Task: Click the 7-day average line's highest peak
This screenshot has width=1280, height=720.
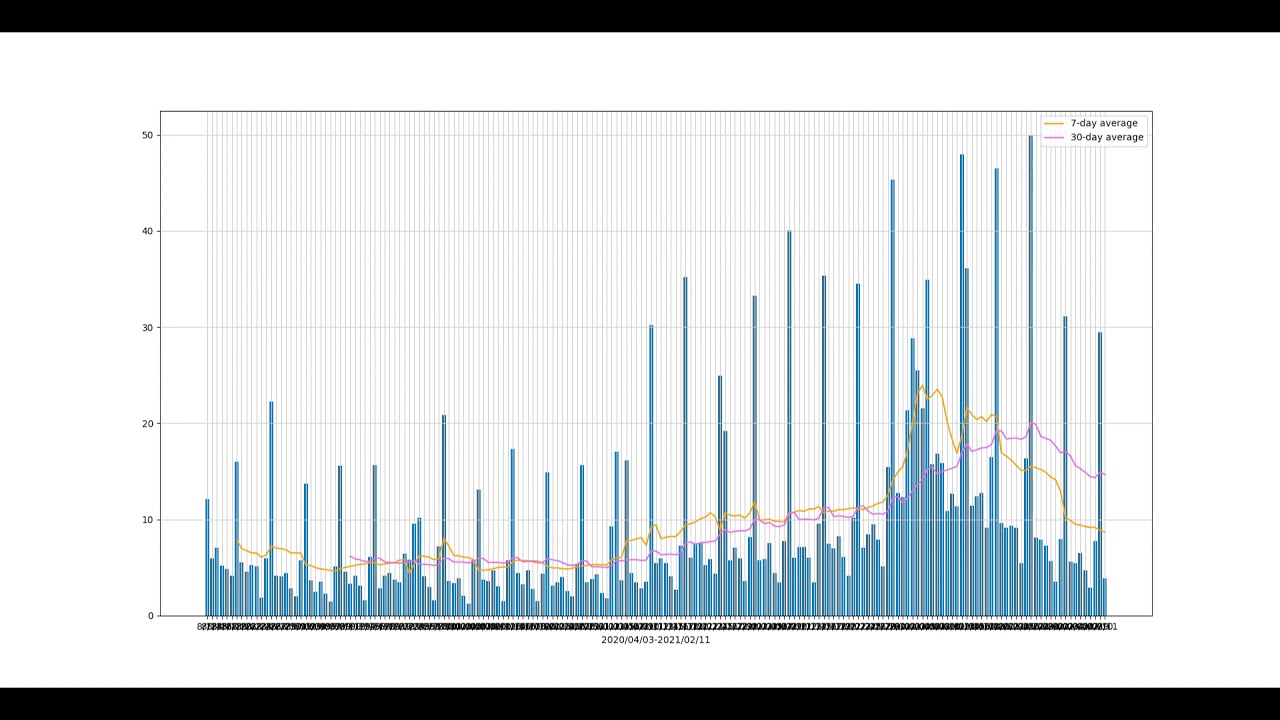Action: tap(922, 386)
